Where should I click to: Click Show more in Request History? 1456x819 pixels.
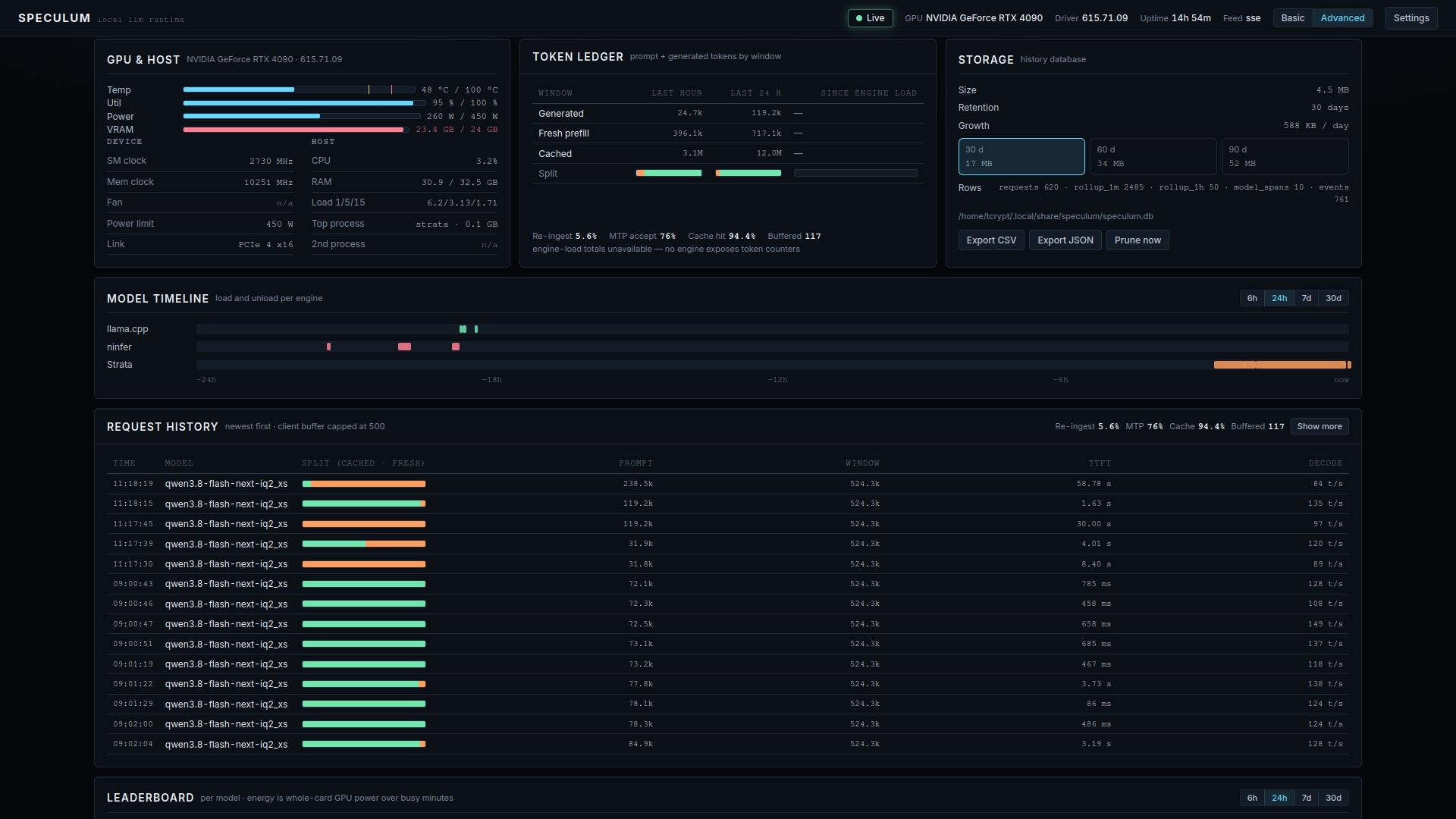1319,427
